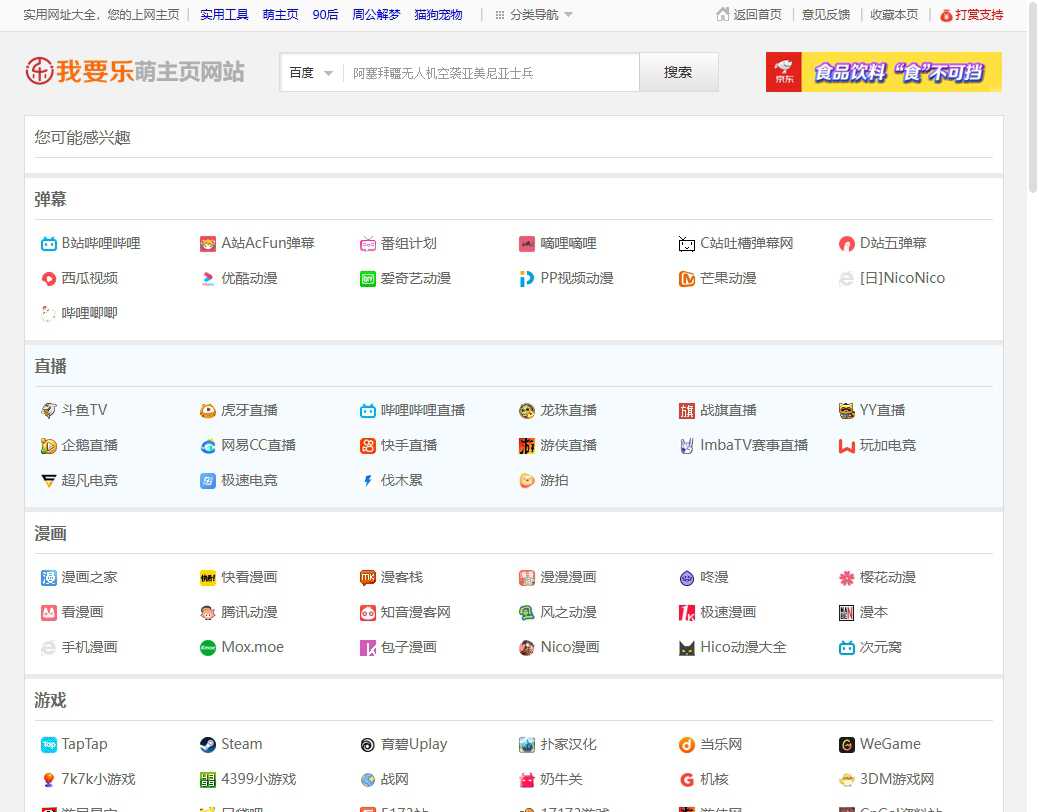Click the 芒果动漫 mango icon

coord(686,278)
